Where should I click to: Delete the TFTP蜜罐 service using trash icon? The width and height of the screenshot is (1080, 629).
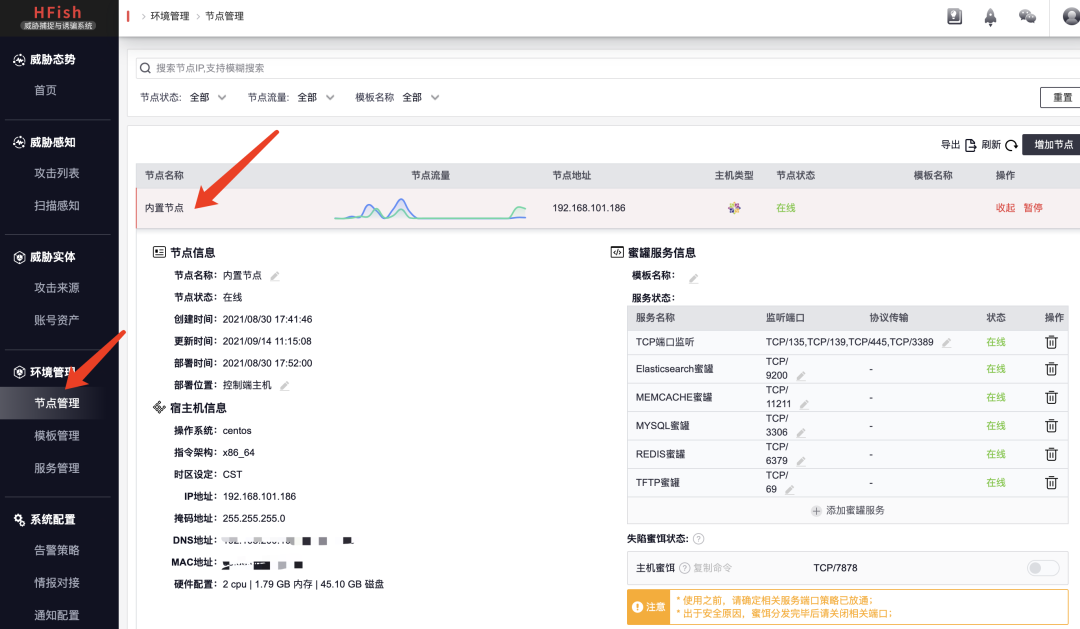[x=1052, y=482]
